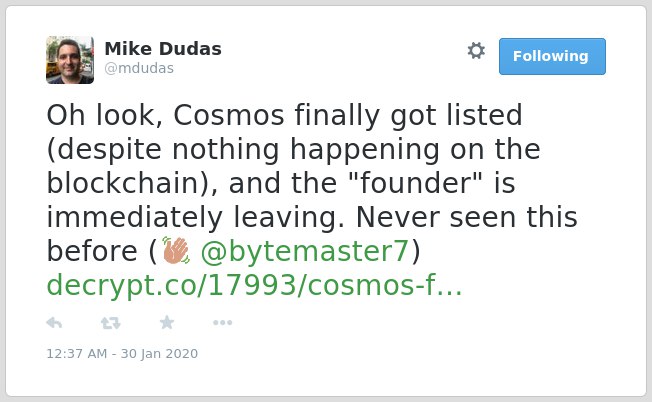Follow the decrypt.co/17993 article link
The height and width of the screenshot is (402, 652).
point(254,285)
